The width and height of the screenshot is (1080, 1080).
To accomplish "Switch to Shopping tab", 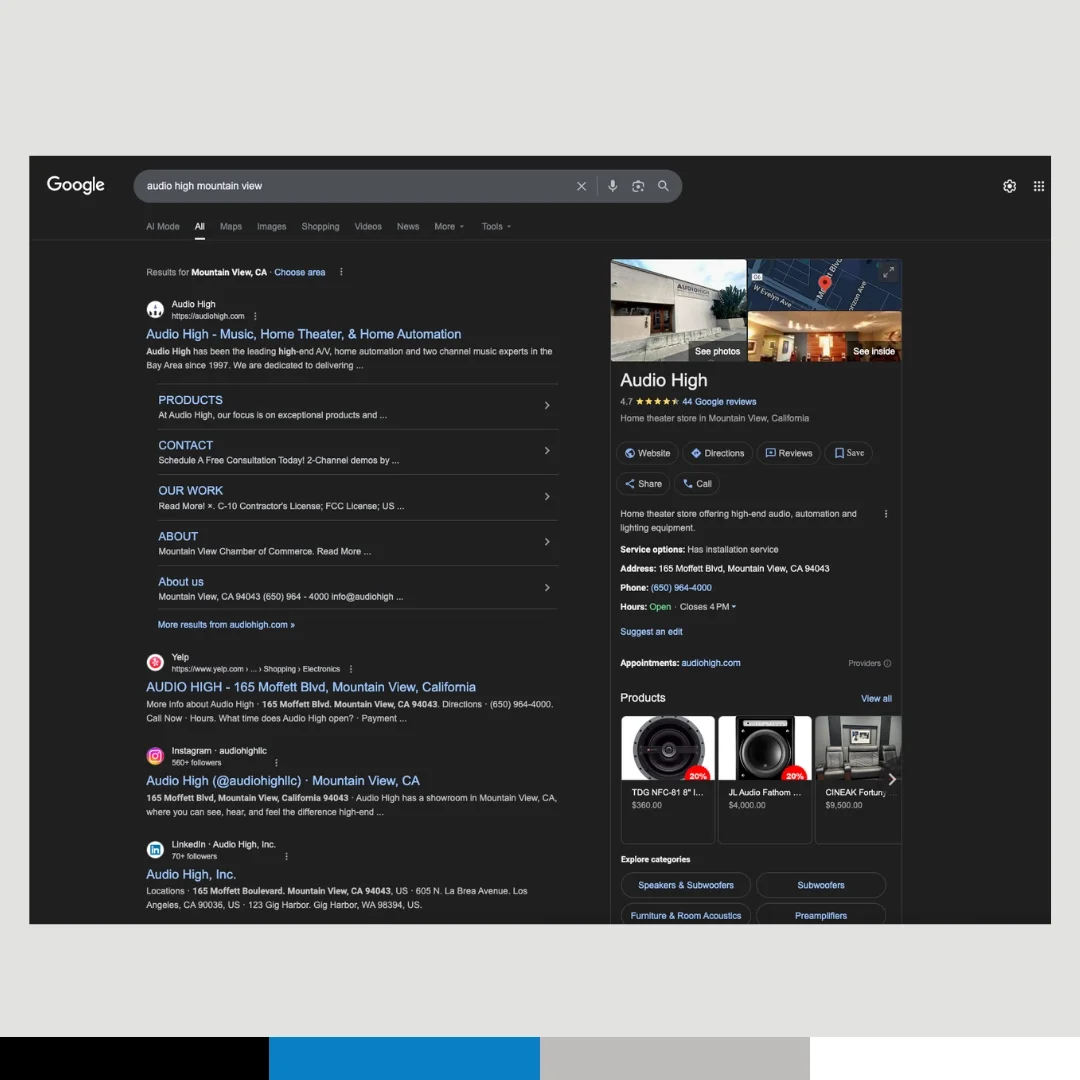I will (320, 226).
